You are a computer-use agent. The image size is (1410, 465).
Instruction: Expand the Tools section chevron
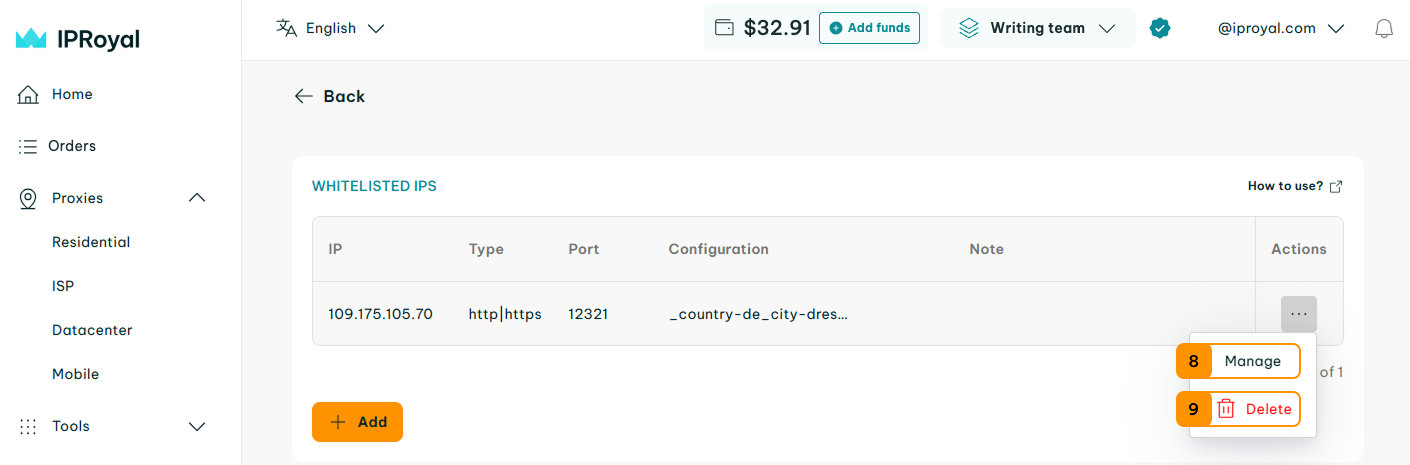[x=197, y=426]
